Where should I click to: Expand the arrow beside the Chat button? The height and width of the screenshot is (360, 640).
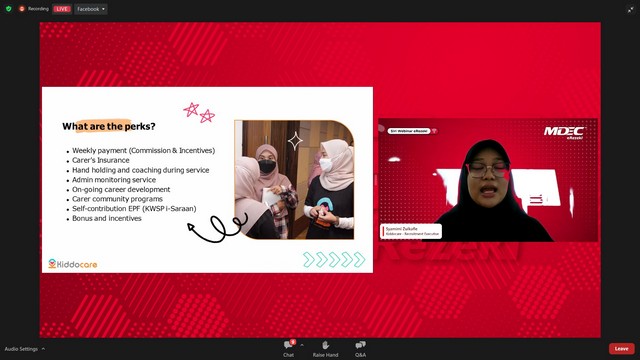[302, 345]
